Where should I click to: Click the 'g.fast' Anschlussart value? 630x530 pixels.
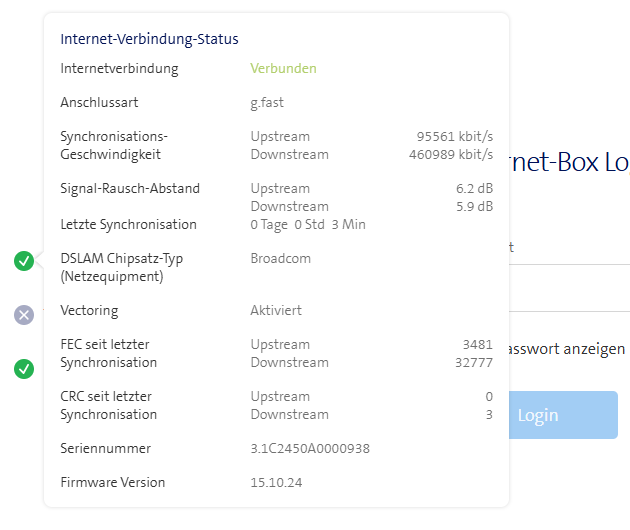pyautogui.click(x=268, y=102)
